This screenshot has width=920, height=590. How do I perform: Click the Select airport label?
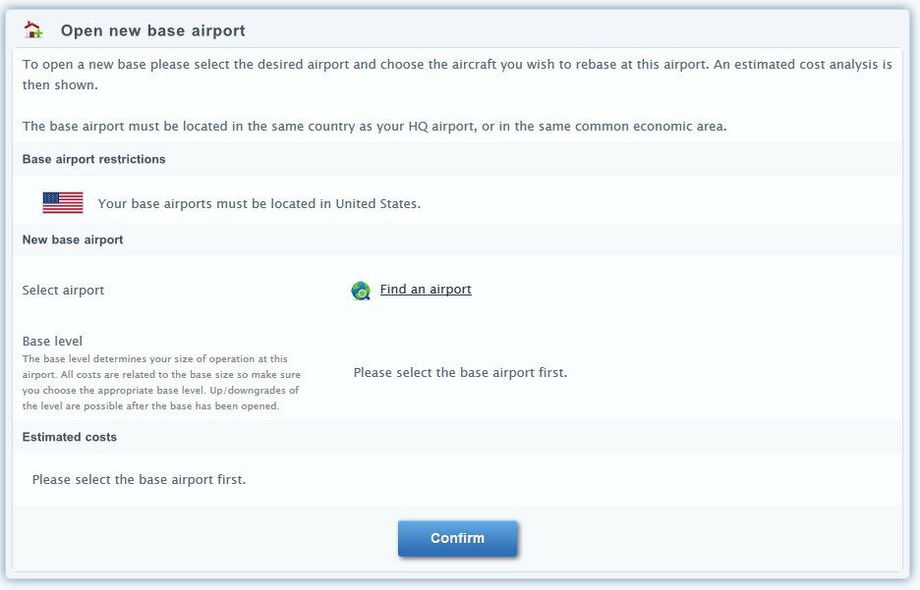pos(63,291)
